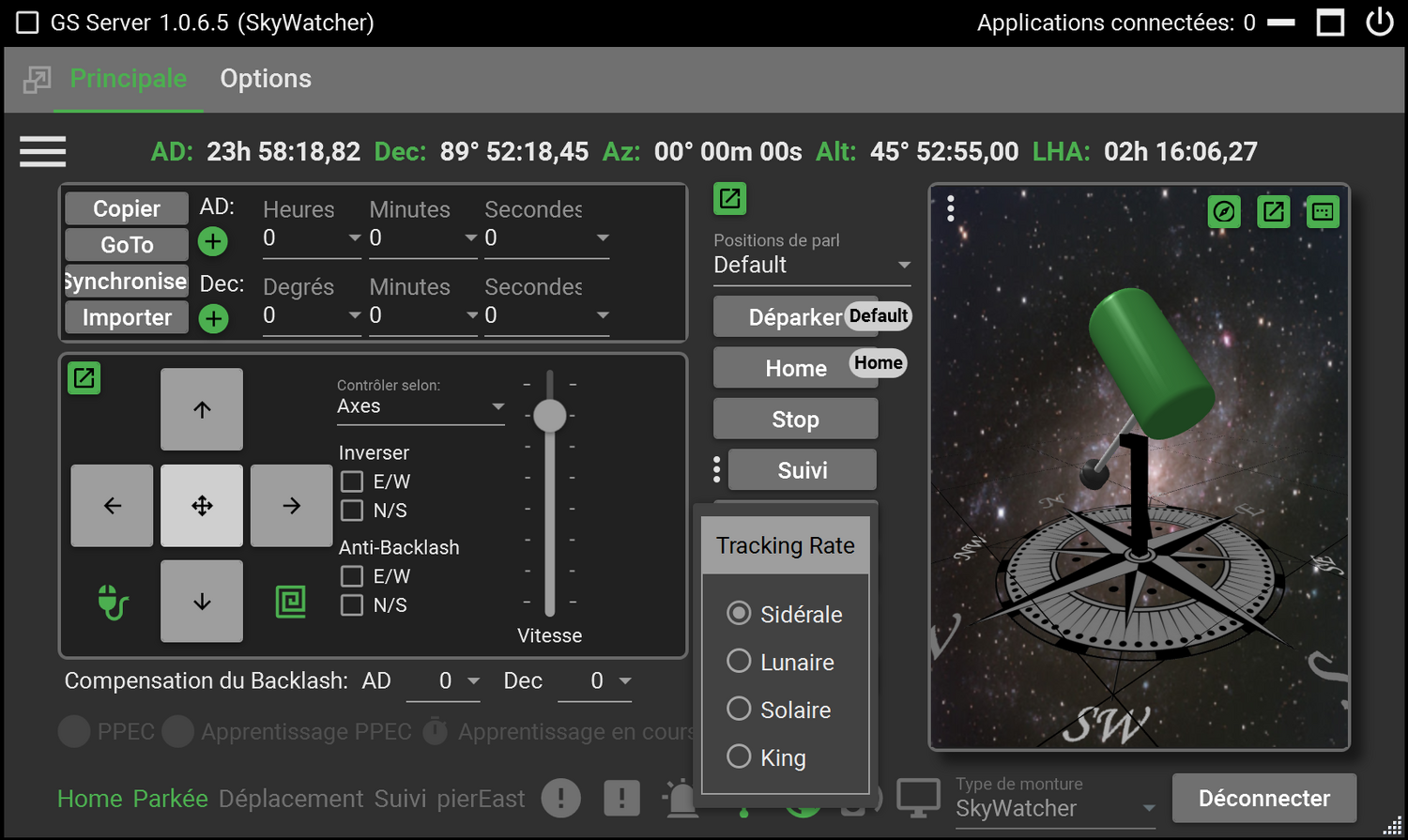
Task: Click the Déconnecter button
Action: tap(1264, 799)
